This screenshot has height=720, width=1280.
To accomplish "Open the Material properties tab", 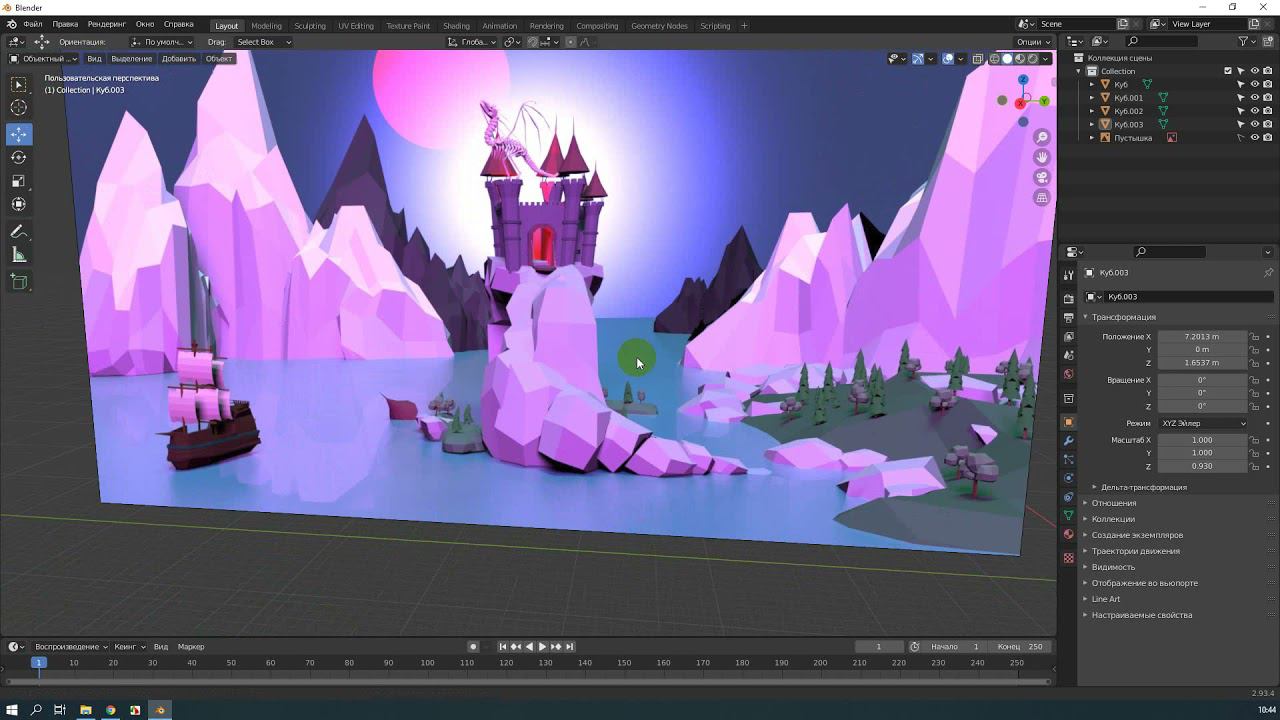I will tap(1068, 534).
